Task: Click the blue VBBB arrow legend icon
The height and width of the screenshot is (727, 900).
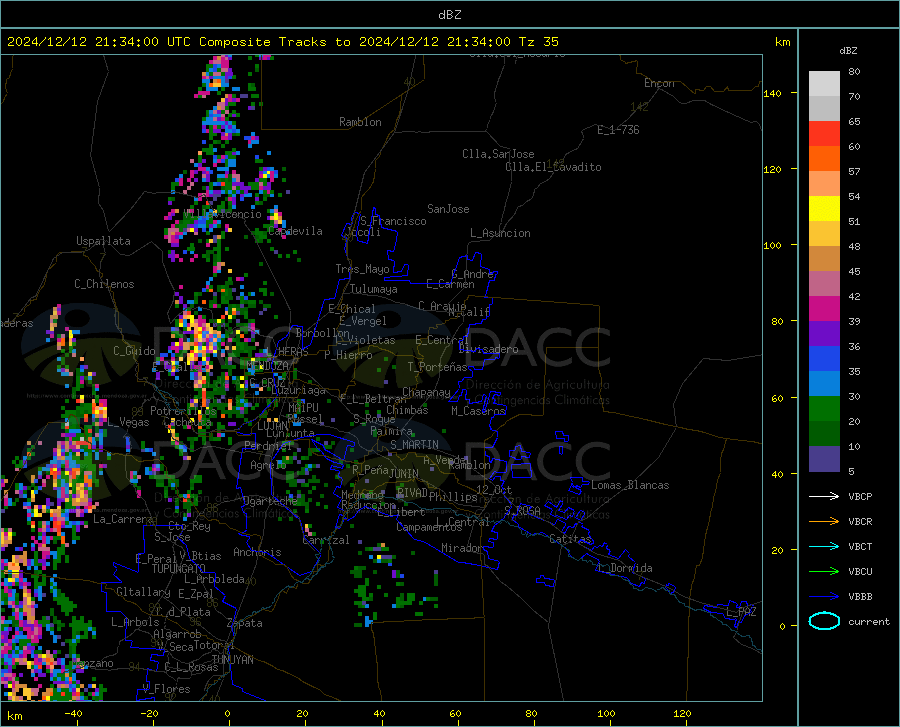Action: coord(824,596)
